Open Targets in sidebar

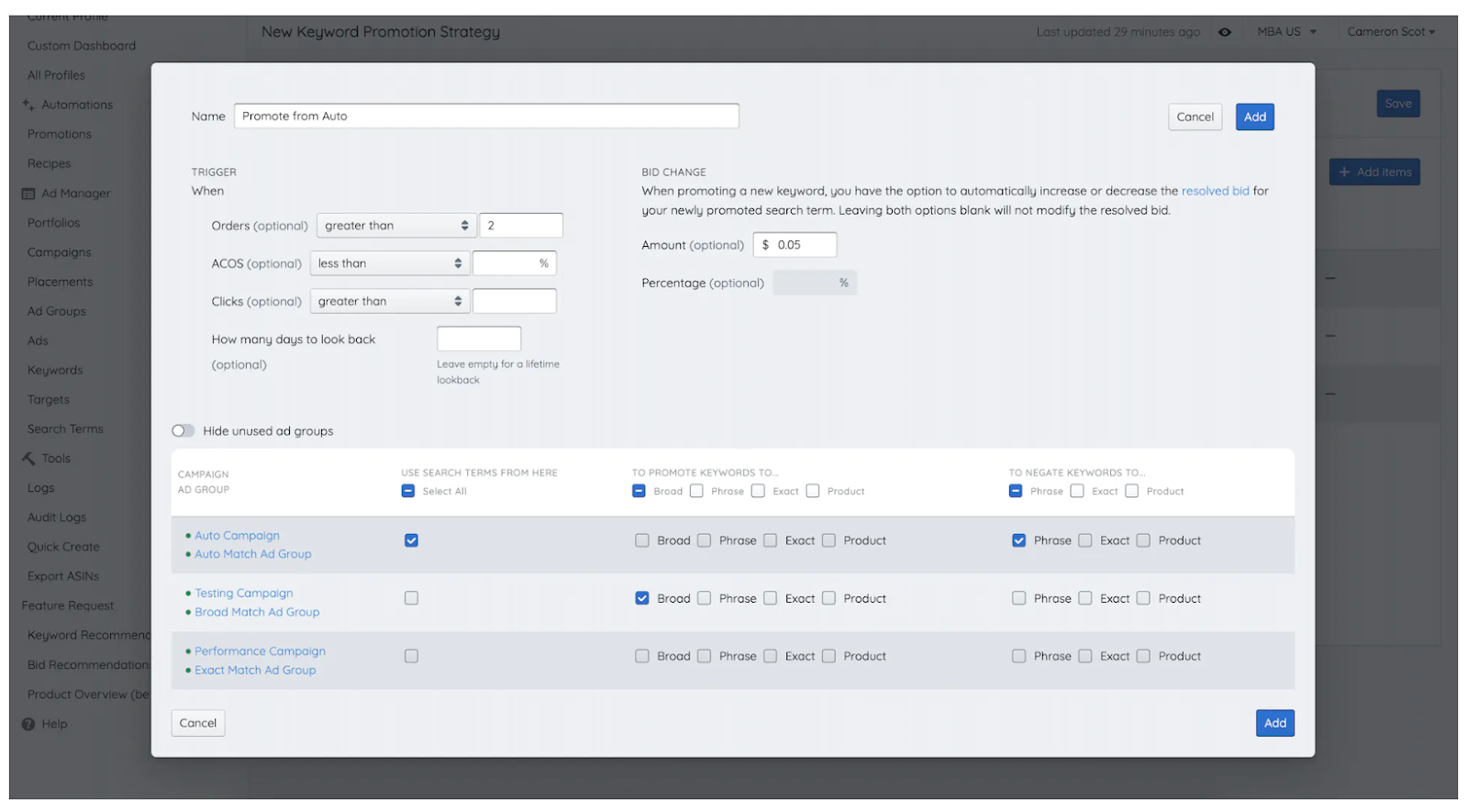[x=49, y=400]
